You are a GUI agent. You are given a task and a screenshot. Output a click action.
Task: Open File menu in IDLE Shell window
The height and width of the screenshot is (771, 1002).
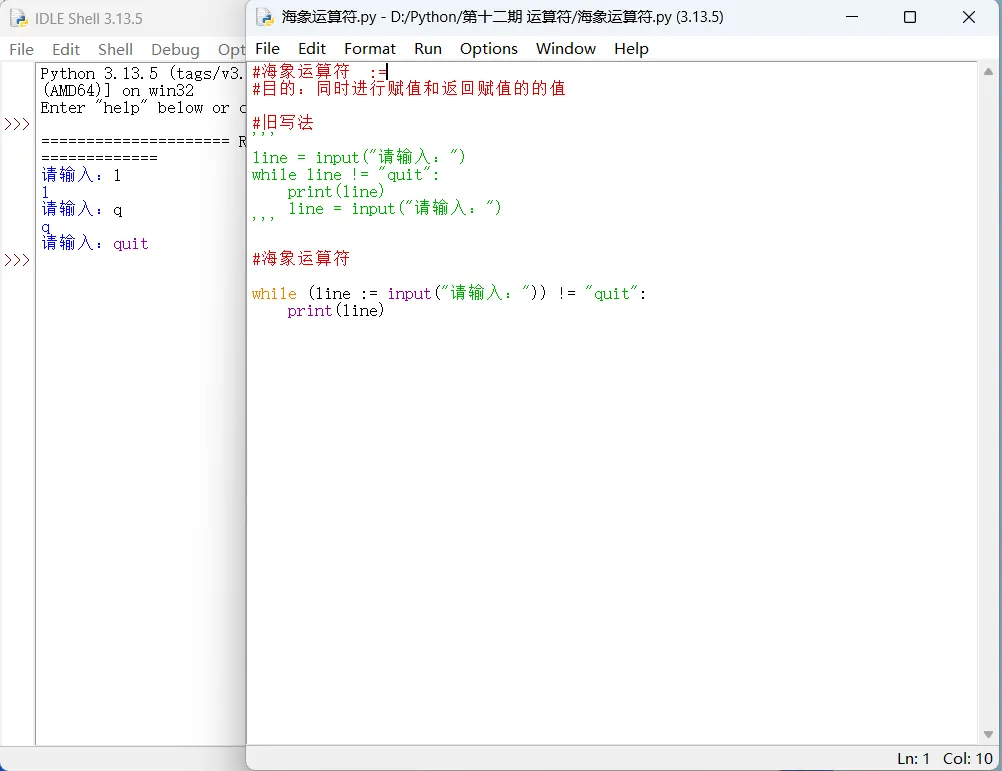pyautogui.click(x=21, y=49)
